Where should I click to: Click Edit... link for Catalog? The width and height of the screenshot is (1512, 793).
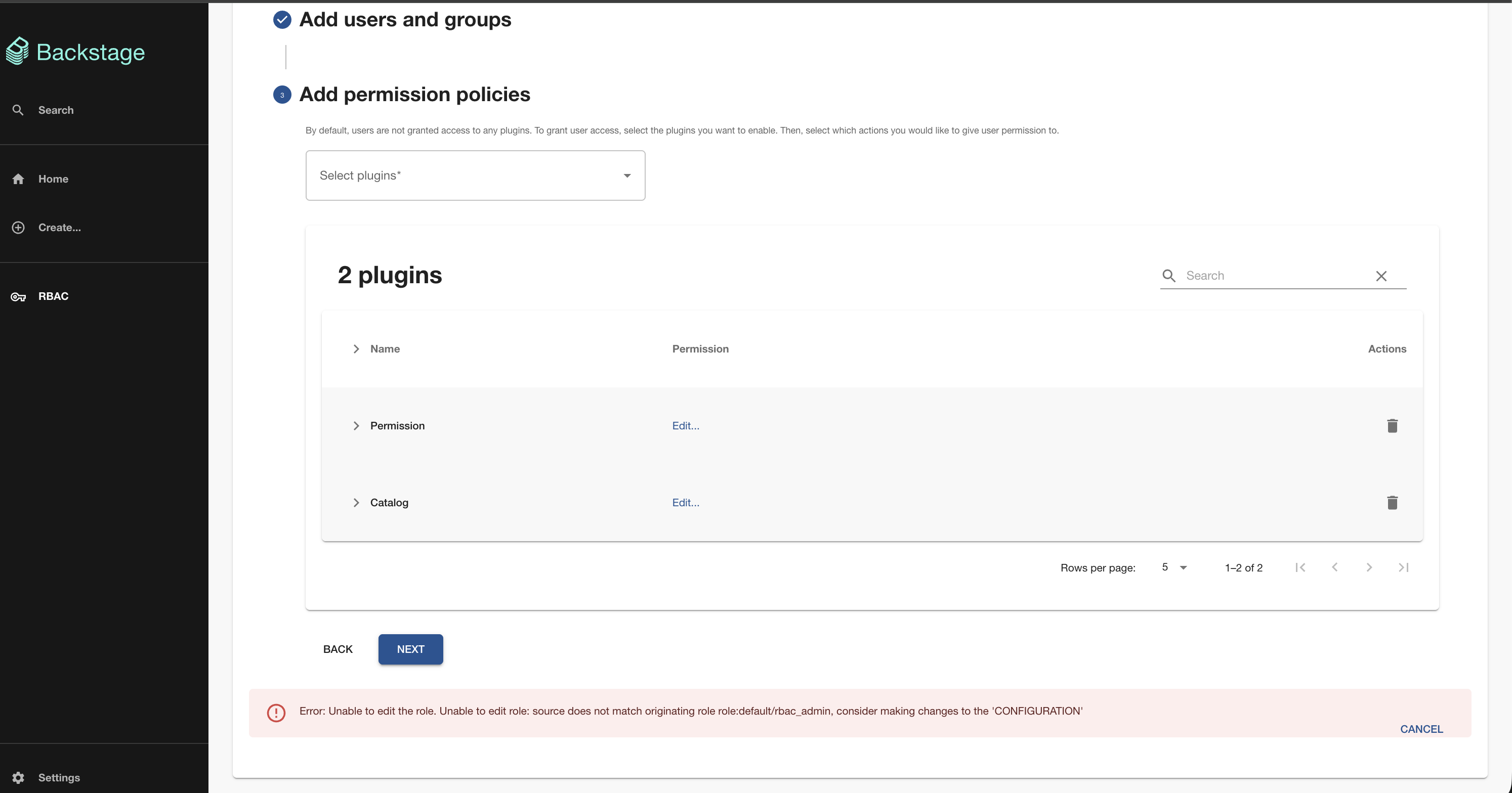pyautogui.click(x=685, y=502)
